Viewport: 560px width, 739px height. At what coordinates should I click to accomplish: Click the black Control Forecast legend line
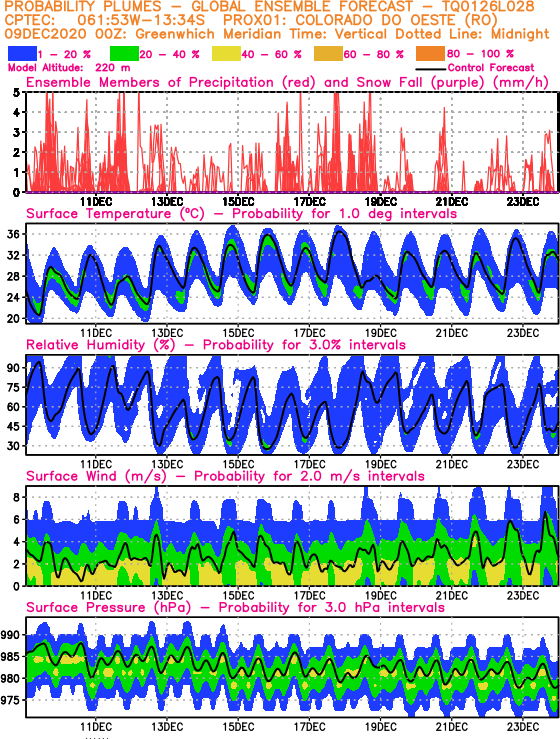tap(431, 68)
